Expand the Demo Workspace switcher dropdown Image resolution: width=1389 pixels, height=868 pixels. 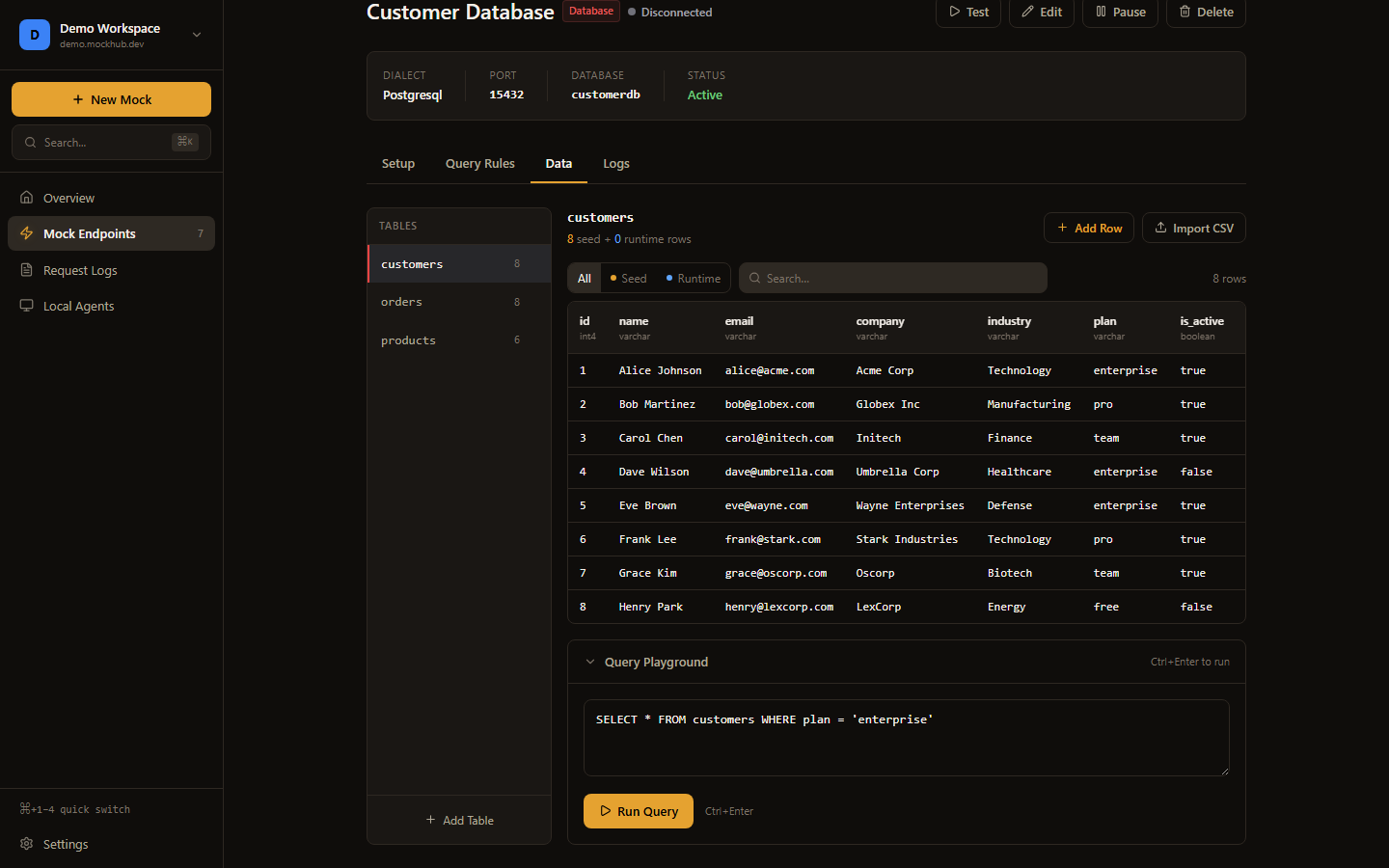pyautogui.click(x=197, y=35)
